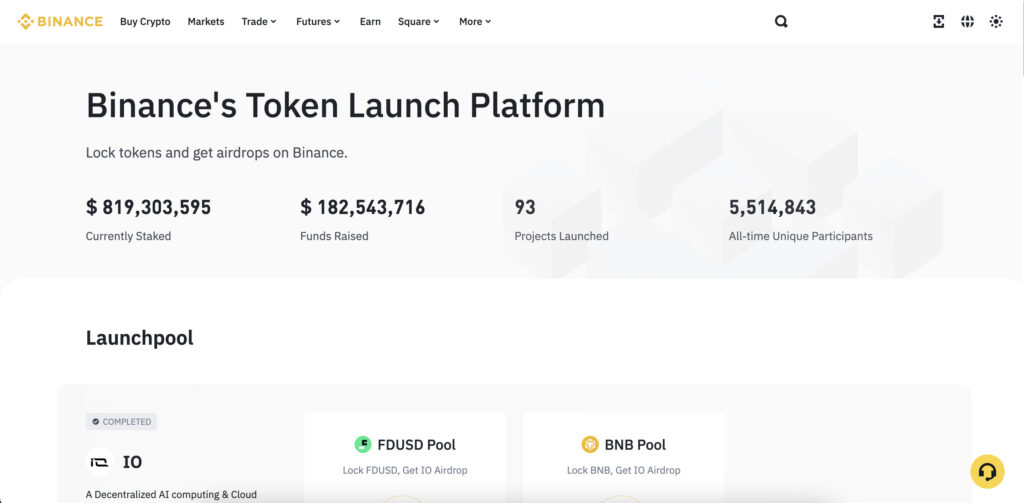The image size is (1024, 503).
Task: Click 'Lock tokens and get airdrops' subtitle
Action: [x=216, y=153]
